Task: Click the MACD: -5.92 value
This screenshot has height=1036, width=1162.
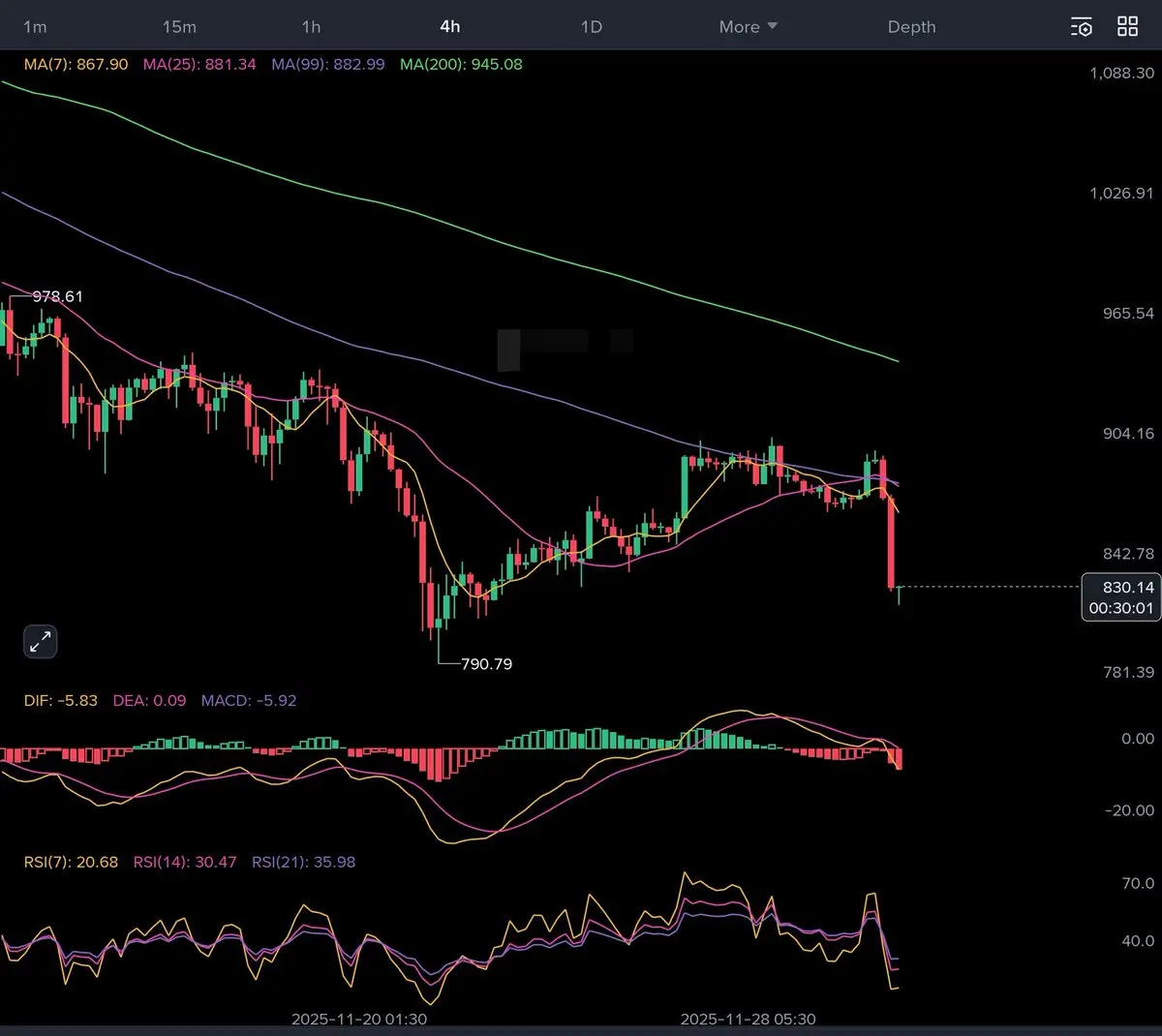Action: point(249,700)
